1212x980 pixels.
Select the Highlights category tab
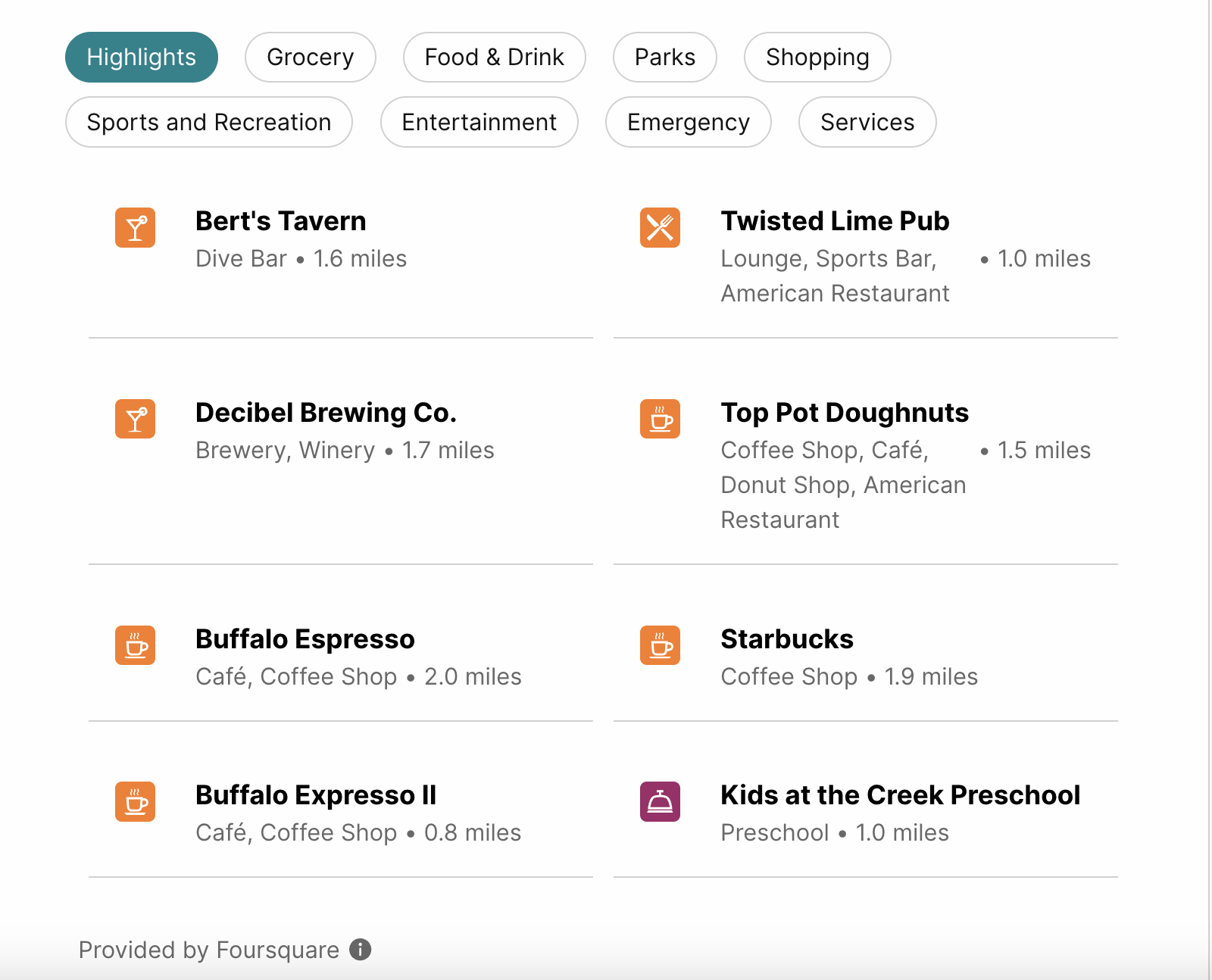click(142, 57)
